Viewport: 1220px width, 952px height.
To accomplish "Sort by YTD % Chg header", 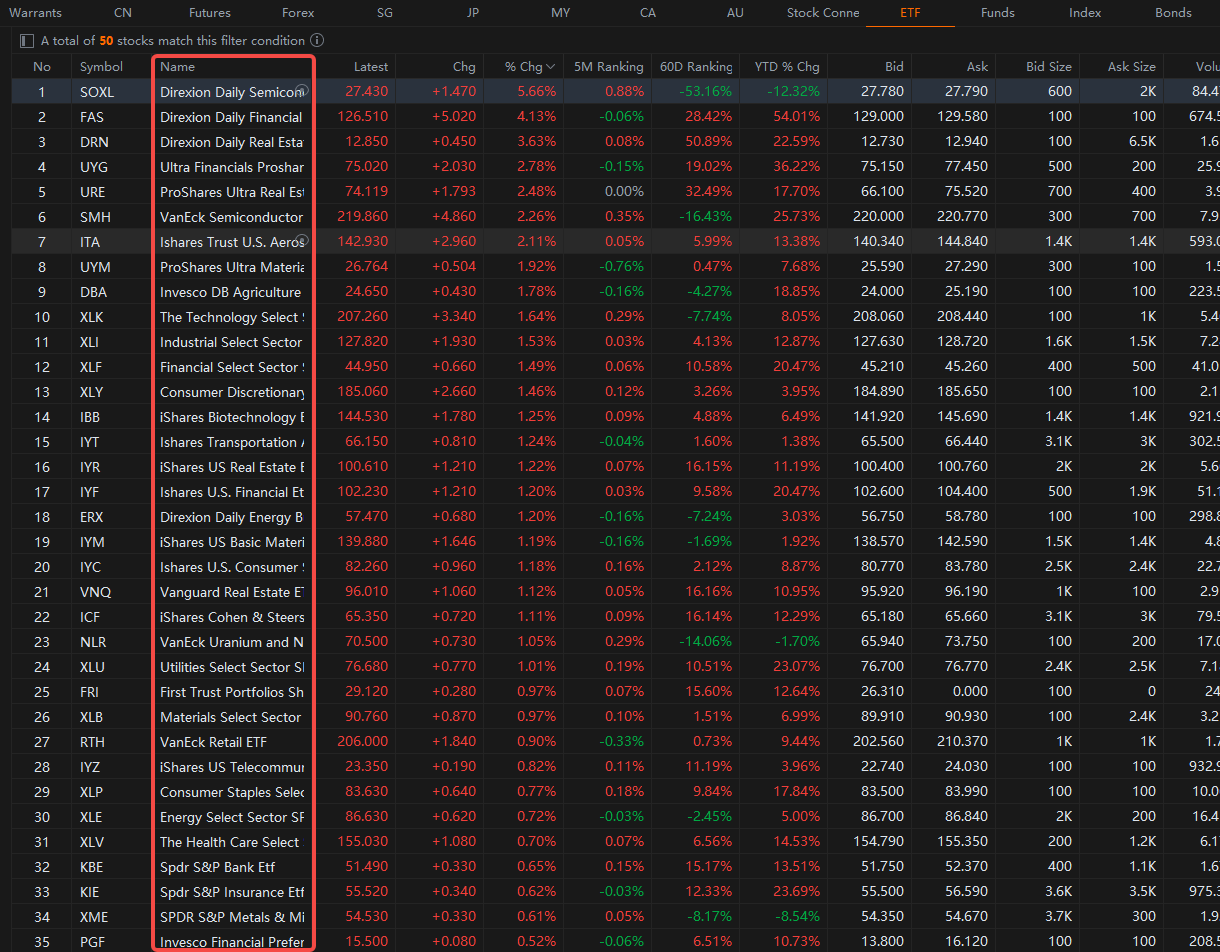I will (x=787, y=67).
